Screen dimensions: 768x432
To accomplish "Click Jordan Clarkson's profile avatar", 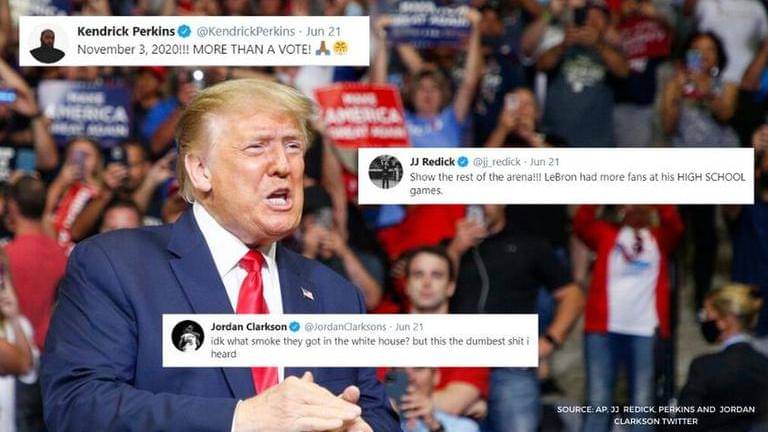I will [x=188, y=336].
